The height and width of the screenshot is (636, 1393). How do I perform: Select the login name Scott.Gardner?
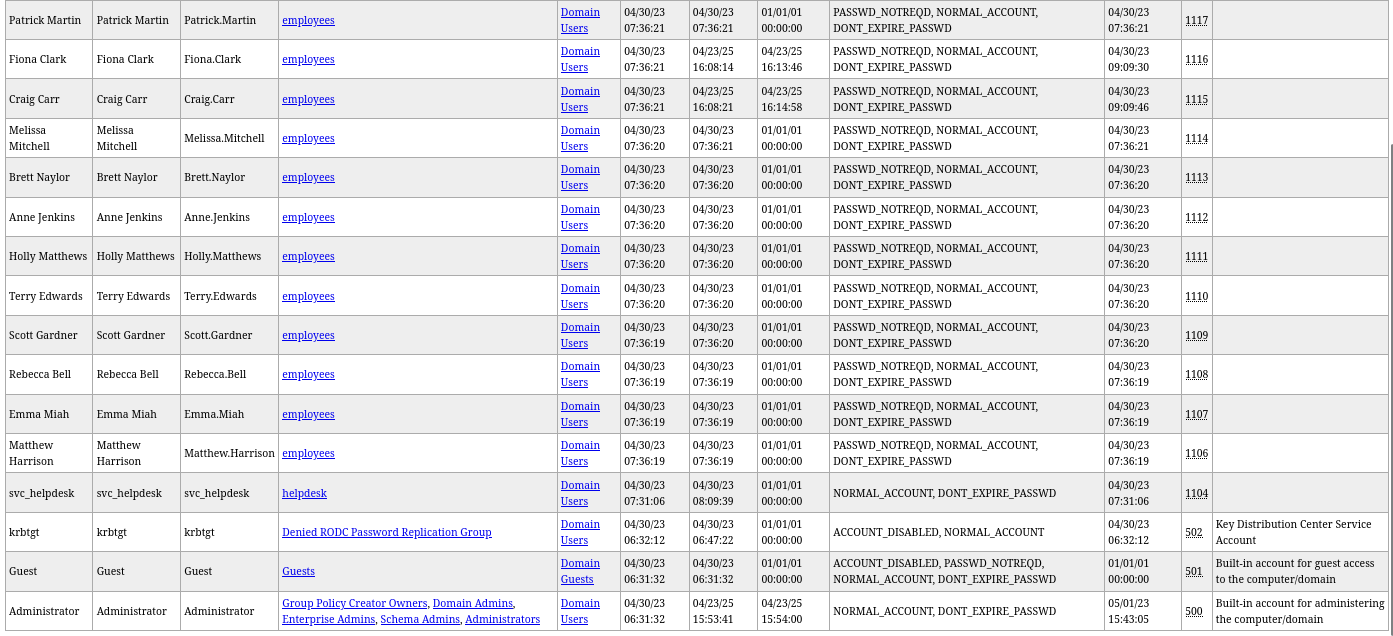[x=218, y=335]
